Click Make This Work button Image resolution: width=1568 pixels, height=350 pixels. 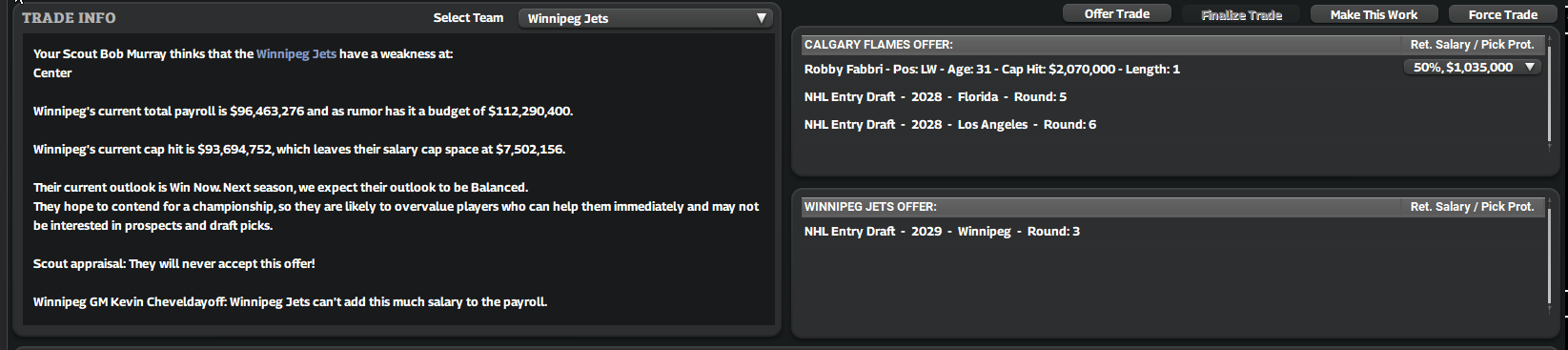1374,14
